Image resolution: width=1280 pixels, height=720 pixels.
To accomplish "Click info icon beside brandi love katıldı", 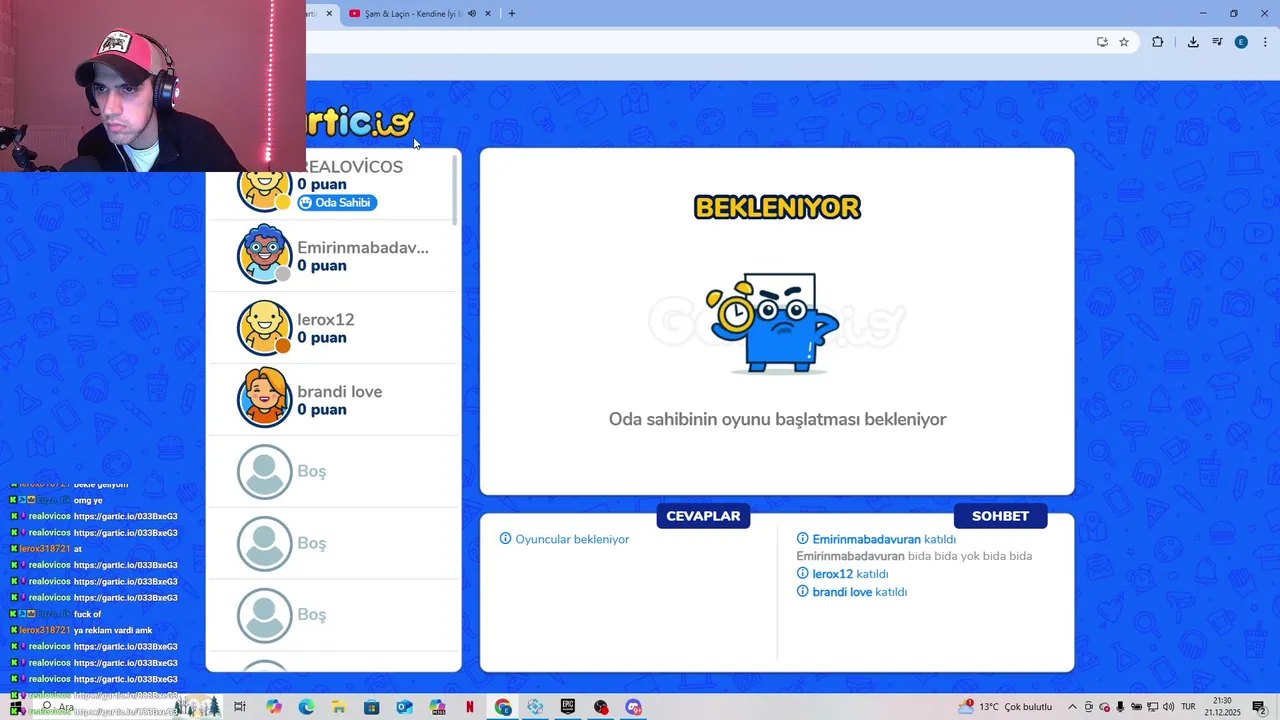I will coord(802,592).
